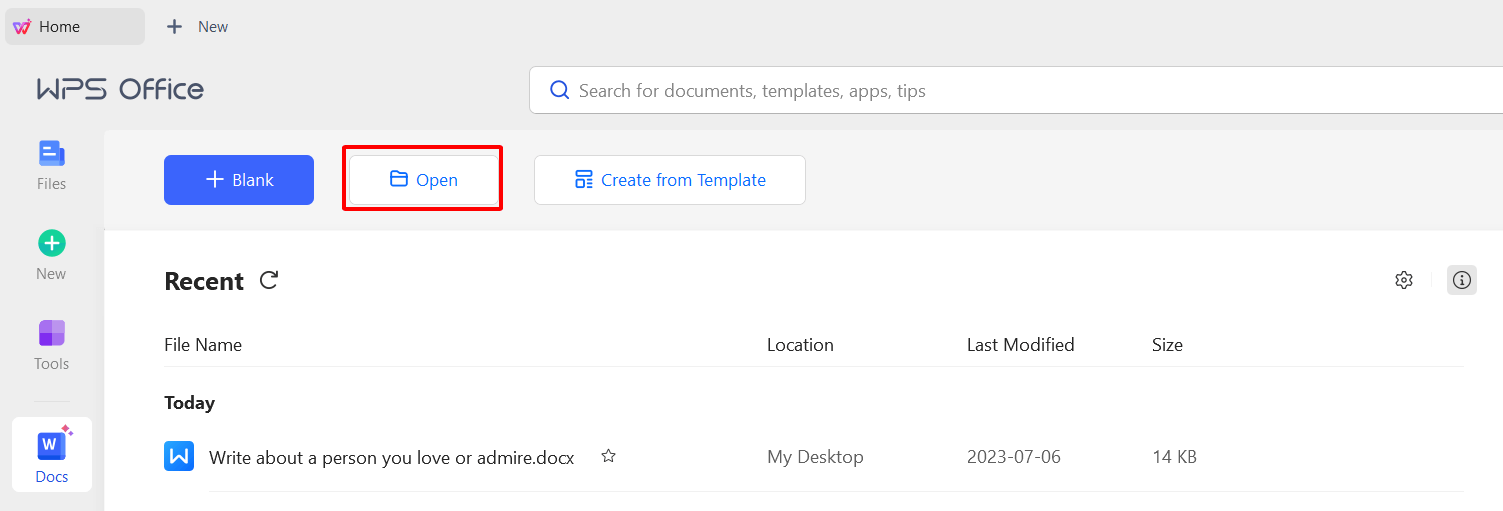Viewport: 1503px width, 511px height.
Task: Open the recent list settings gear
Action: pos(1404,280)
